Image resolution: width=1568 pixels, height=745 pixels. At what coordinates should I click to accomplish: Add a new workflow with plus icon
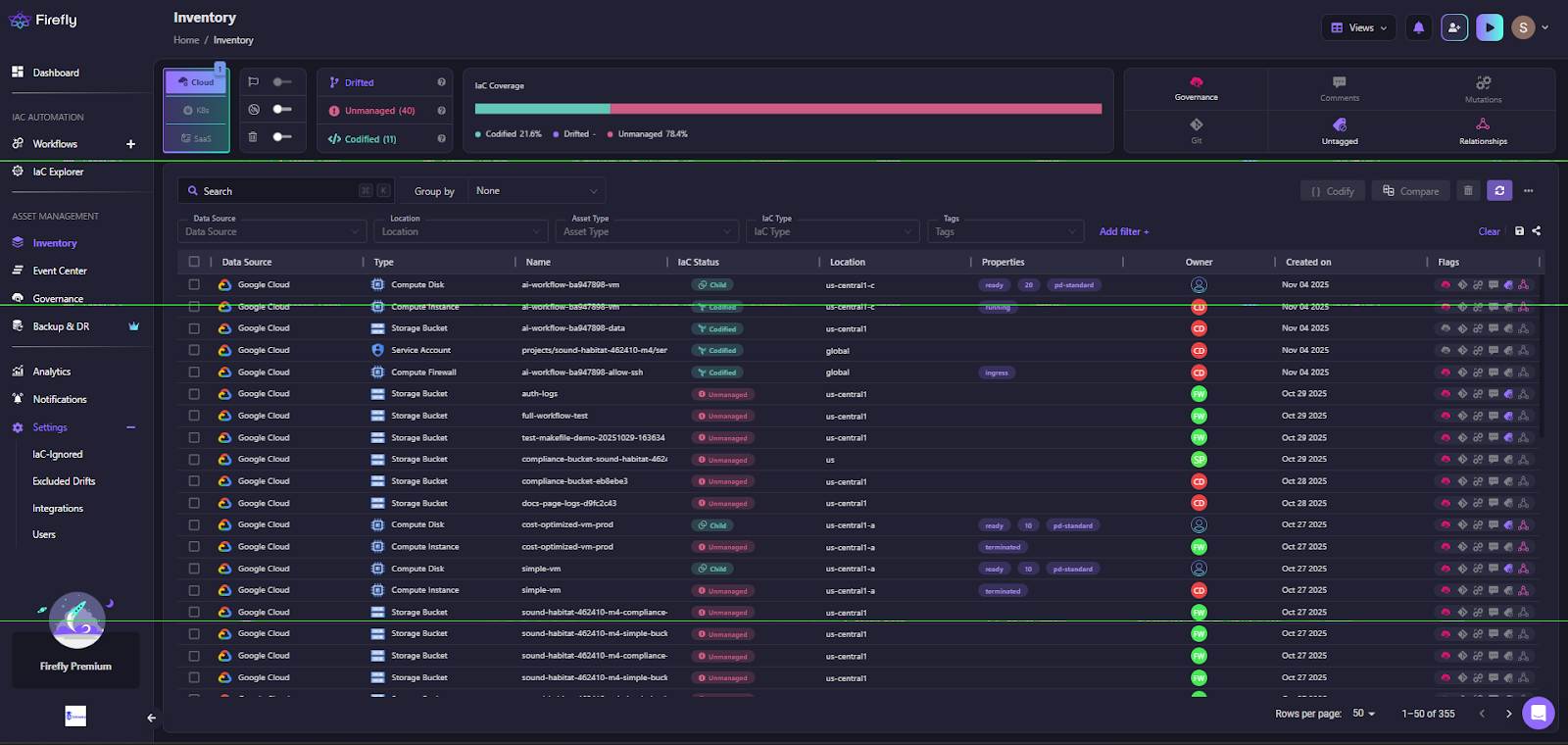(x=130, y=144)
